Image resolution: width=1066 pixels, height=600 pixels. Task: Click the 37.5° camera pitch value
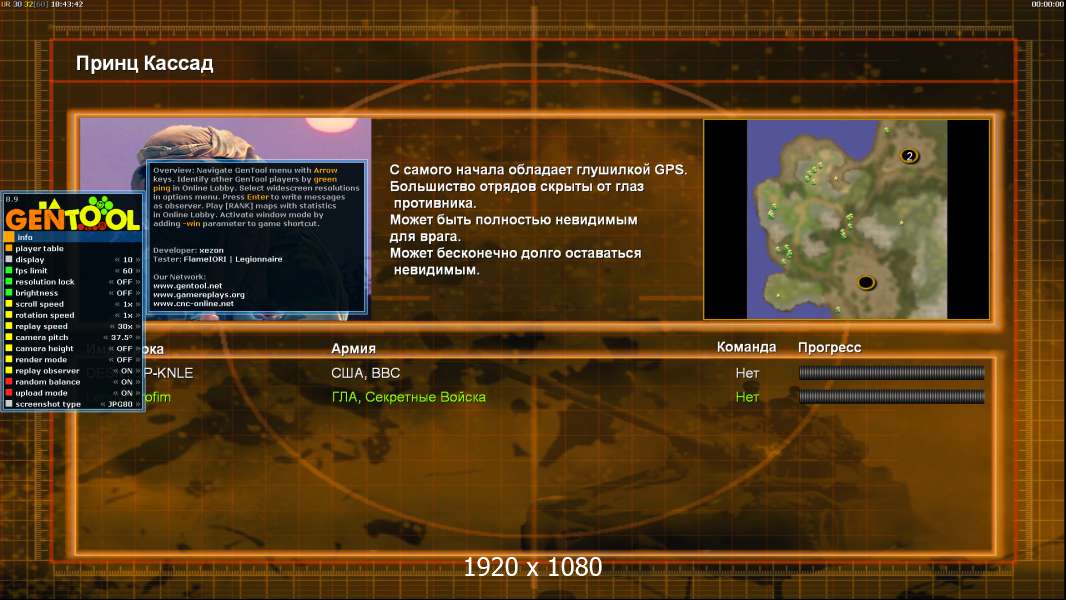click(x=122, y=338)
